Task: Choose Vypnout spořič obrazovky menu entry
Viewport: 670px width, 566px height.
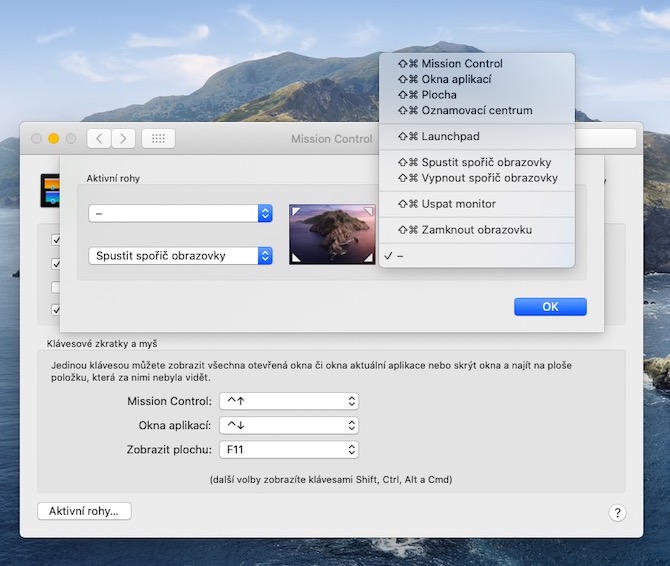Action: (x=476, y=178)
